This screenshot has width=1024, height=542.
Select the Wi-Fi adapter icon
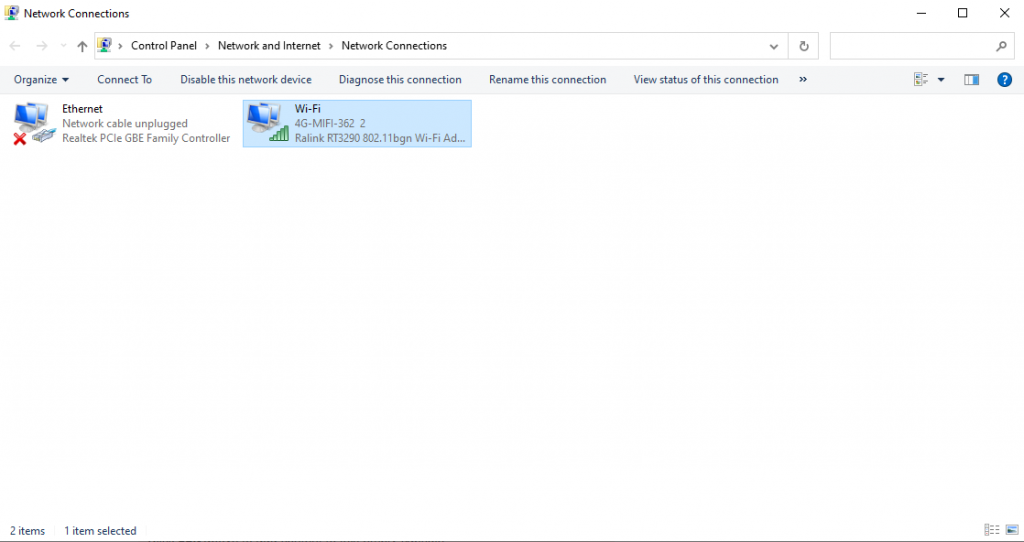coord(268,123)
